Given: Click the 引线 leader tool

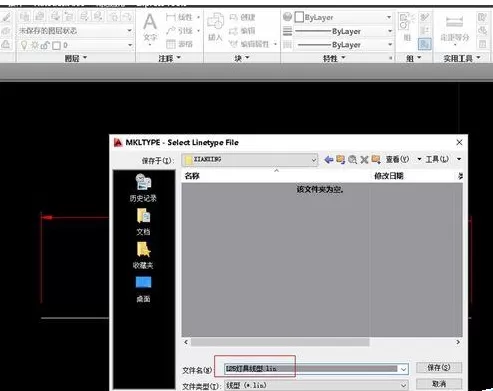Looking at the screenshot, I should pos(180,31).
